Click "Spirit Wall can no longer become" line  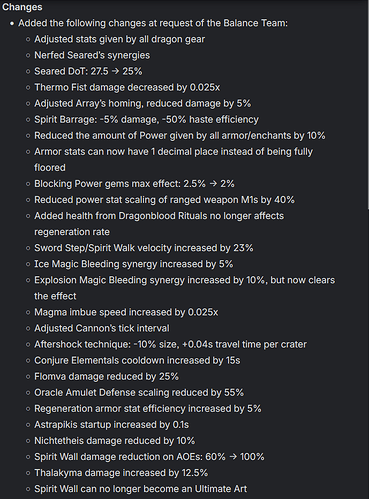[x=140, y=489]
